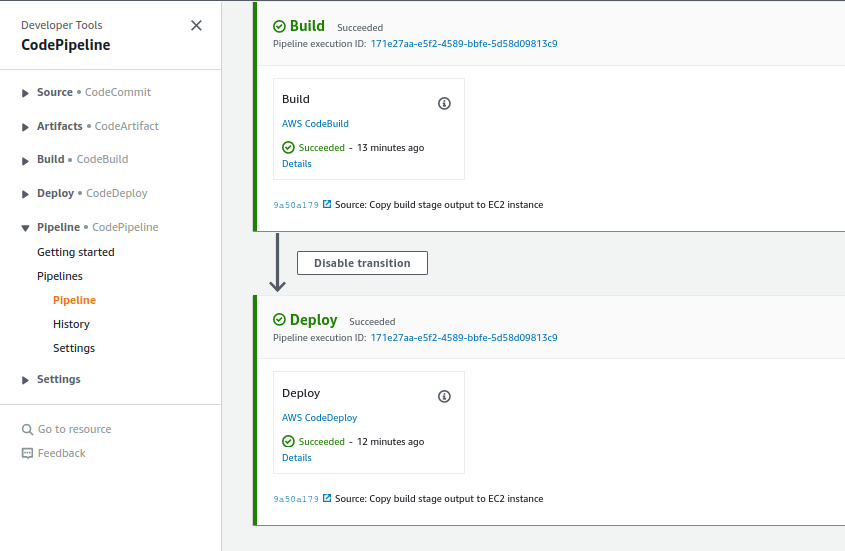845x551 pixels.
Task: Open the AWS CodeBuild link
Action: click(x=315, y=124)
